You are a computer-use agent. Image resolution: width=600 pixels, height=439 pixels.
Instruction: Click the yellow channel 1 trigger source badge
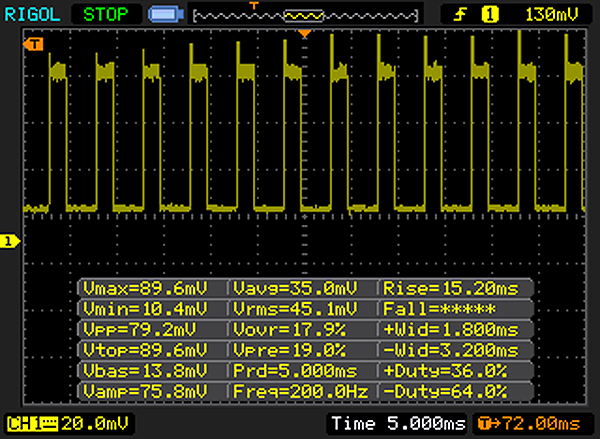tap(490, 15)
